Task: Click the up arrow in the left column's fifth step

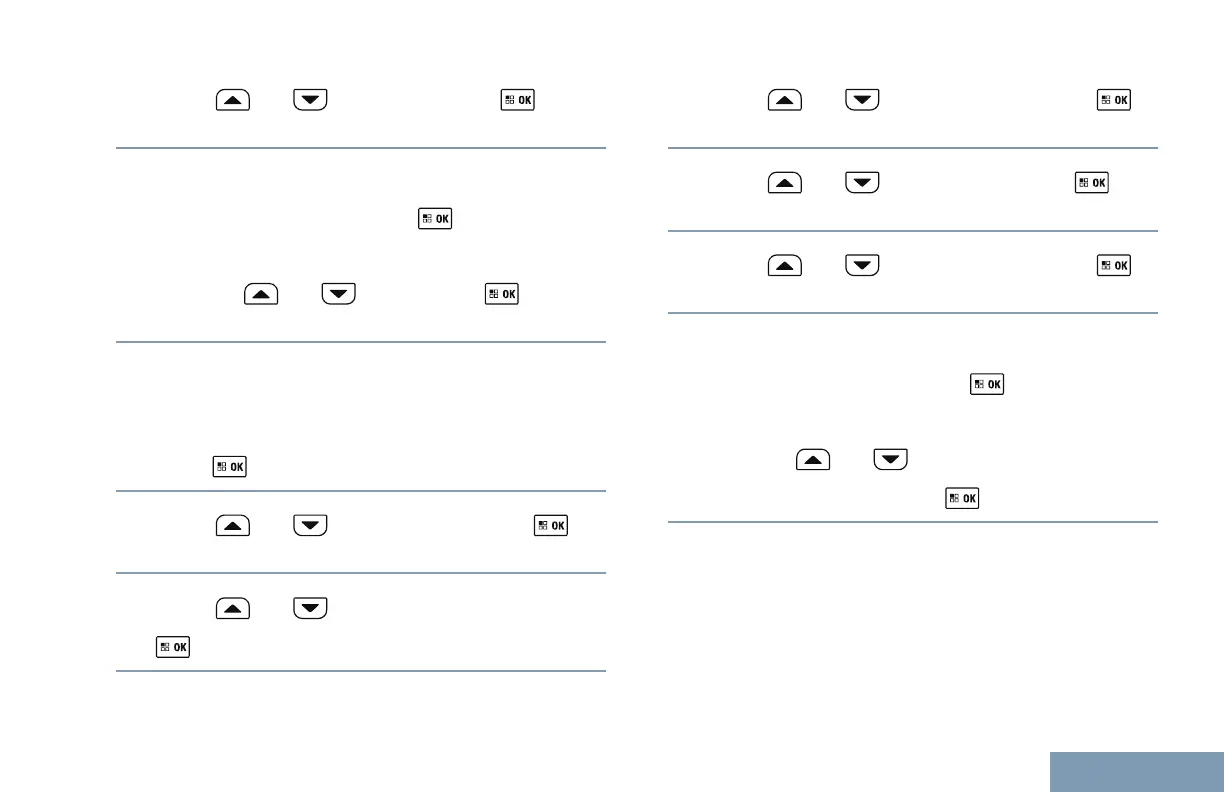Action: click(x=232, y=525)
